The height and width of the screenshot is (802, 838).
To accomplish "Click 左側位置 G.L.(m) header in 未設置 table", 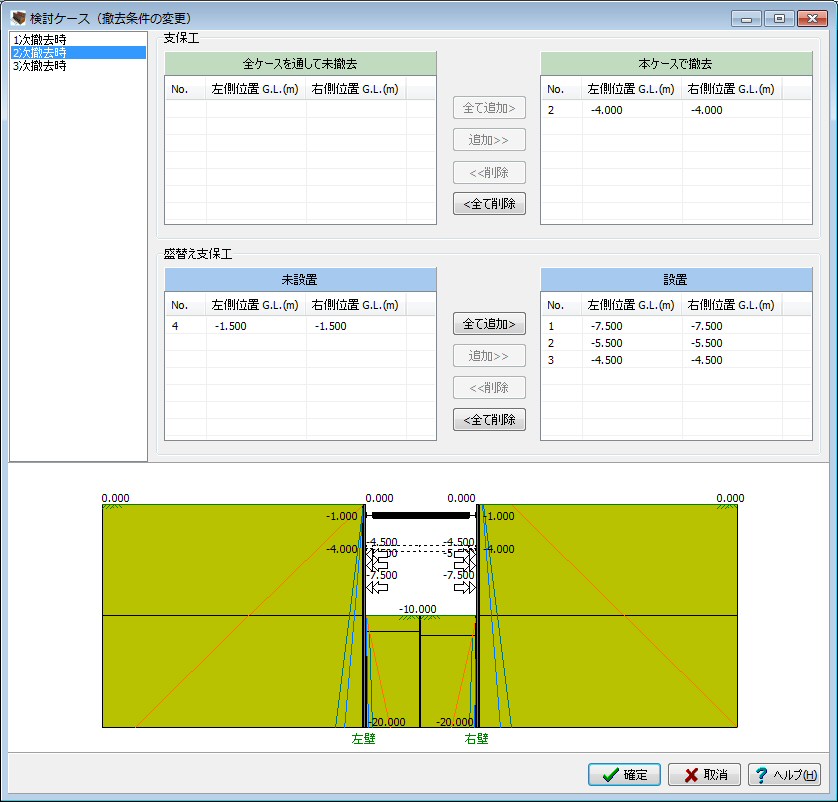I will 255,305.
